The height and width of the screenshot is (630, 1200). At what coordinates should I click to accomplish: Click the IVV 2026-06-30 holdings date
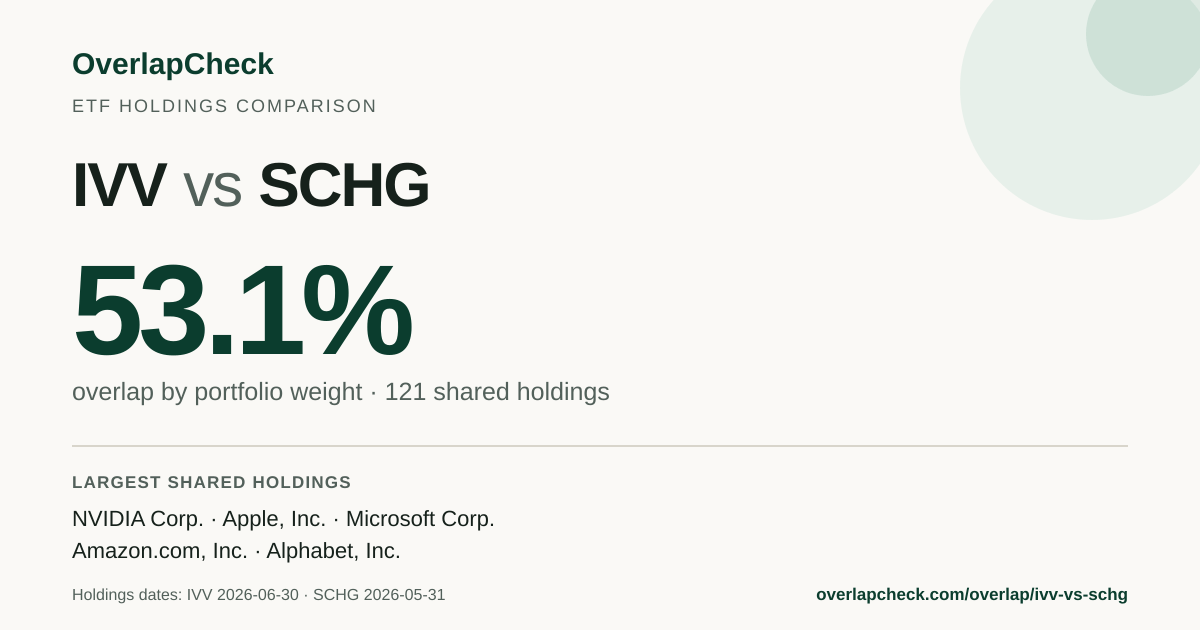[242, 595]
